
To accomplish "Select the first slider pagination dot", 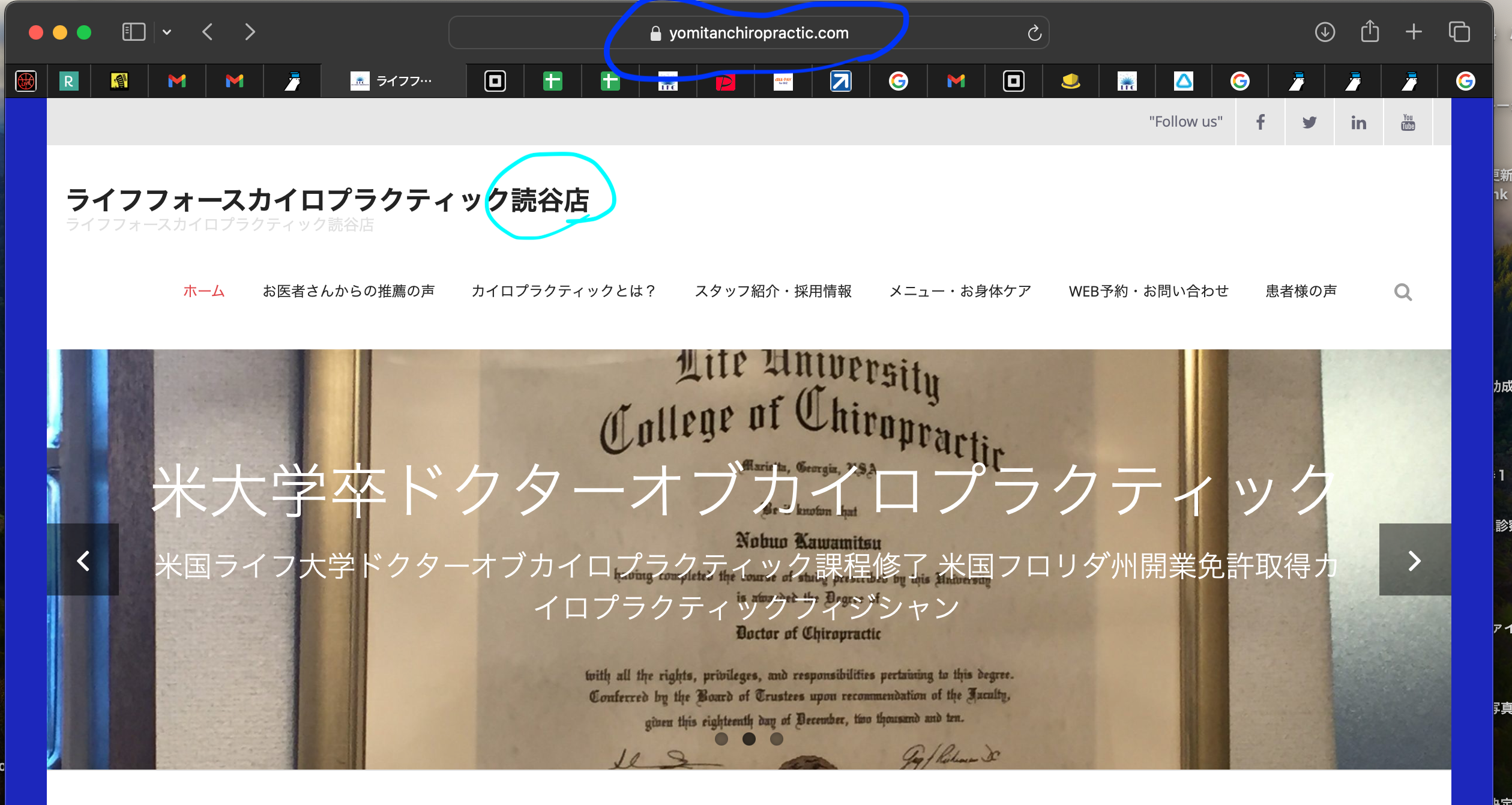I will click(x=721, y=739).
